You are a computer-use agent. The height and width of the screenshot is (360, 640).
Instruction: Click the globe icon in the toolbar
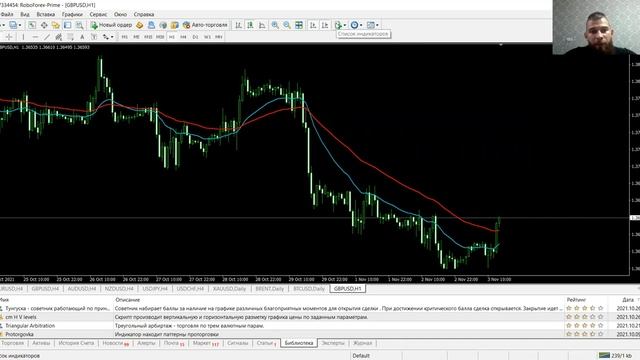[163, 25]
